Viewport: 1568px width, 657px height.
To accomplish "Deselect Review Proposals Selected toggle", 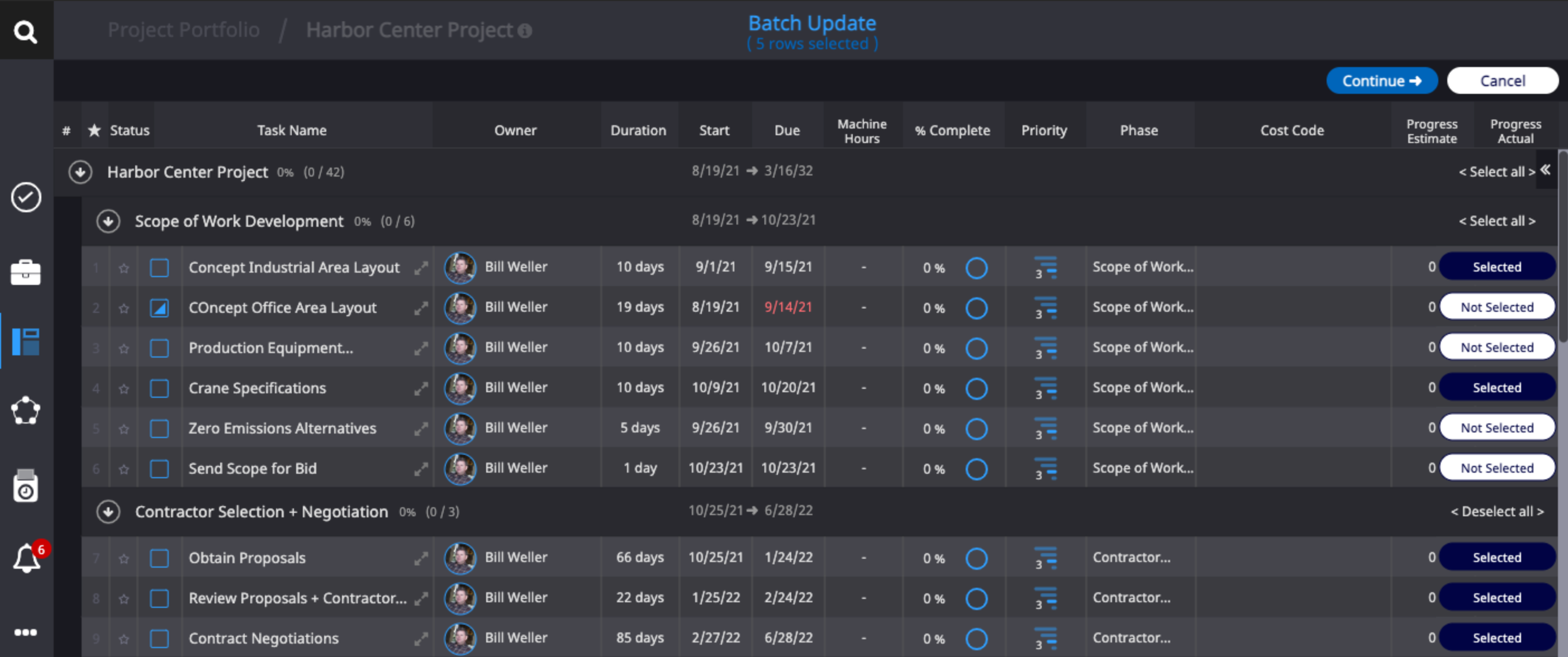I will [x=1497, y=597].
